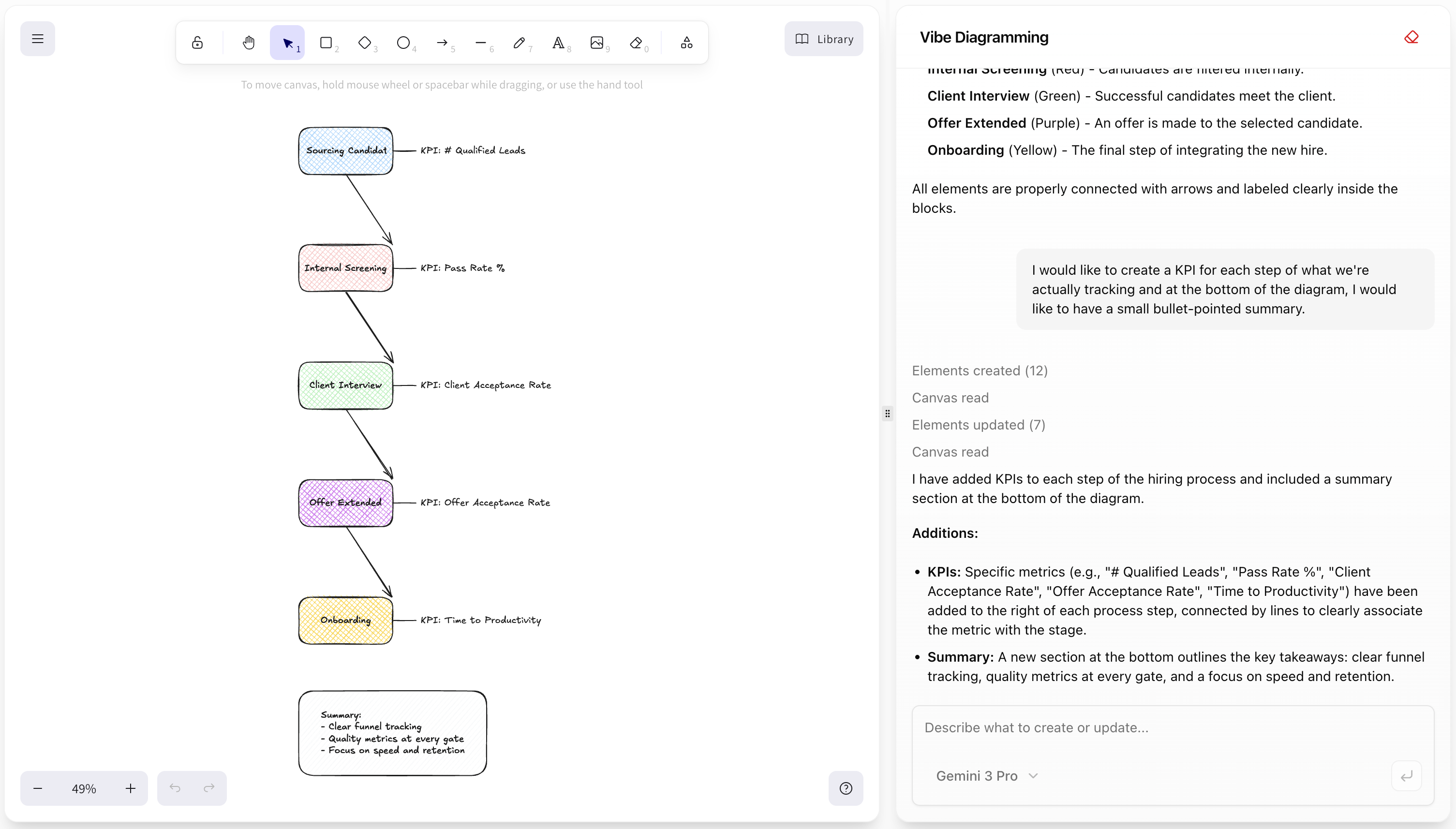Select the Hand pan tool
Image resolution: width=1456 pixels, height=829 pixels.
point(248,43)
